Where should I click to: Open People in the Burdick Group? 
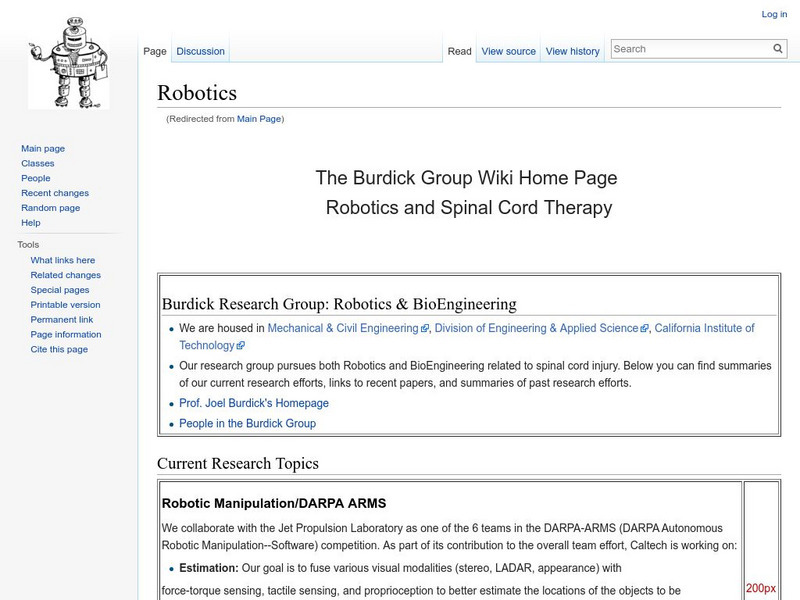coord(247,424)
